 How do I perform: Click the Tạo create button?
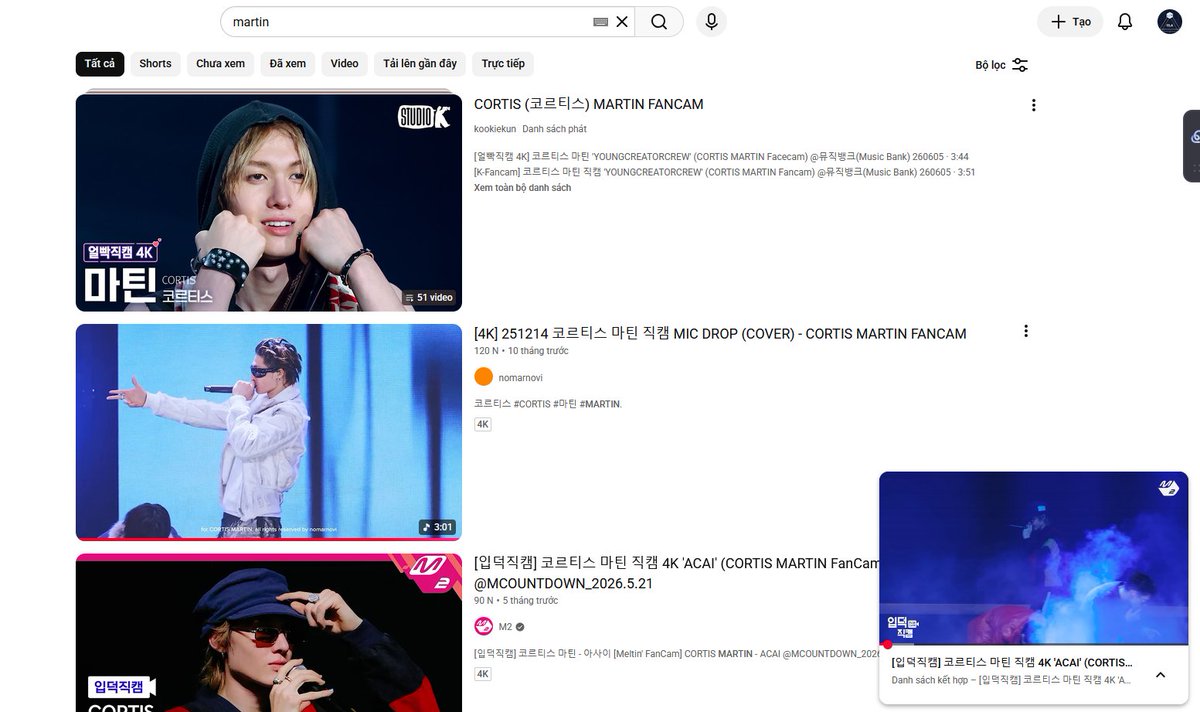(x=1070, y=22)
